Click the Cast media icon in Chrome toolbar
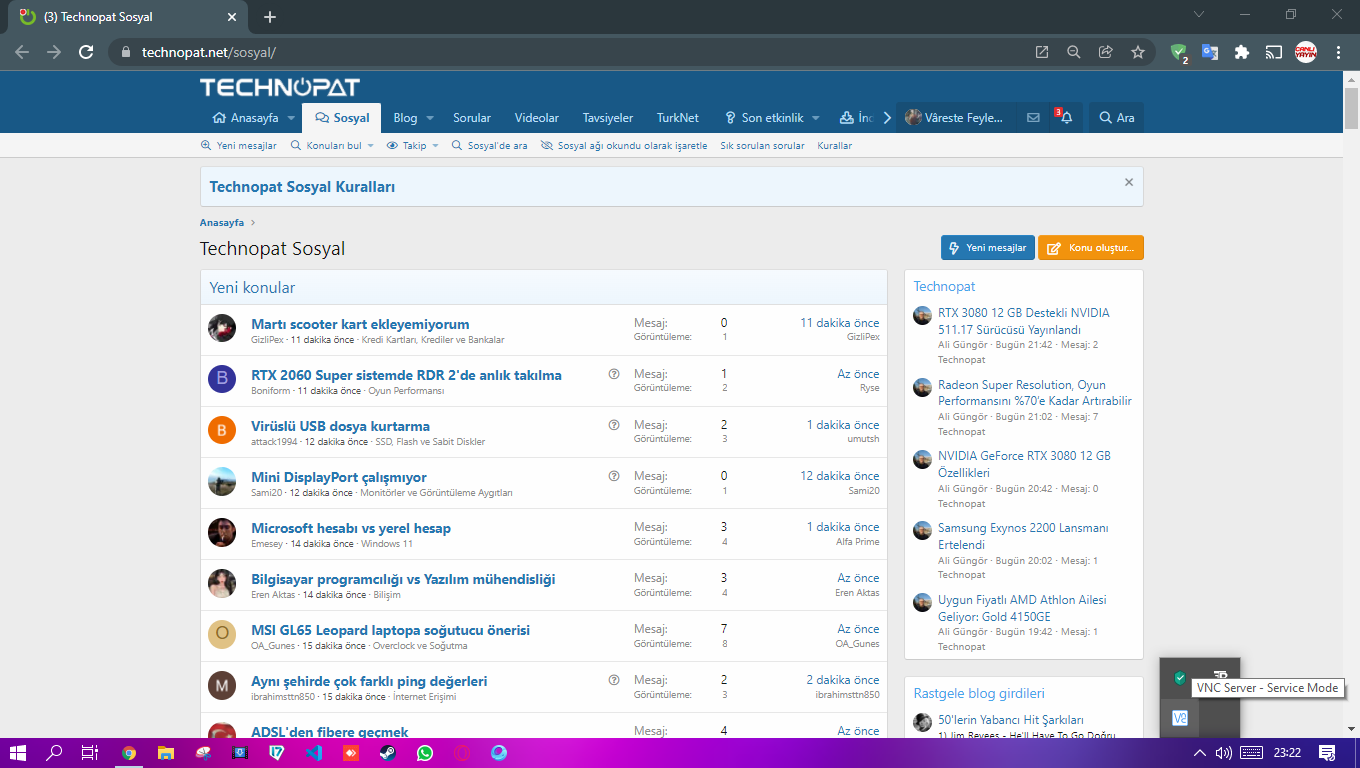1360x768 pixels. pos(1274,52)
